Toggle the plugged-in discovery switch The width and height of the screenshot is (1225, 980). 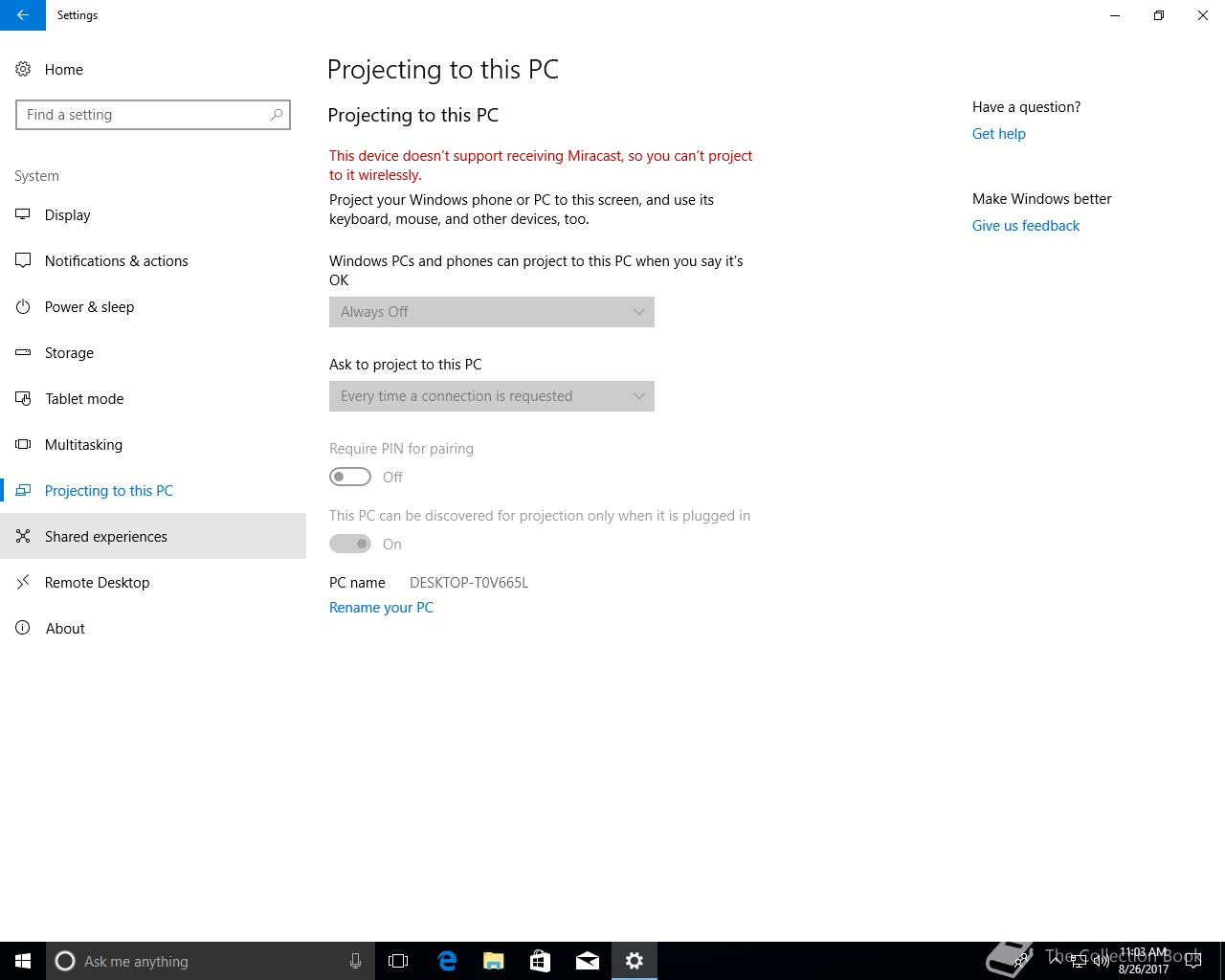(350, 544)
